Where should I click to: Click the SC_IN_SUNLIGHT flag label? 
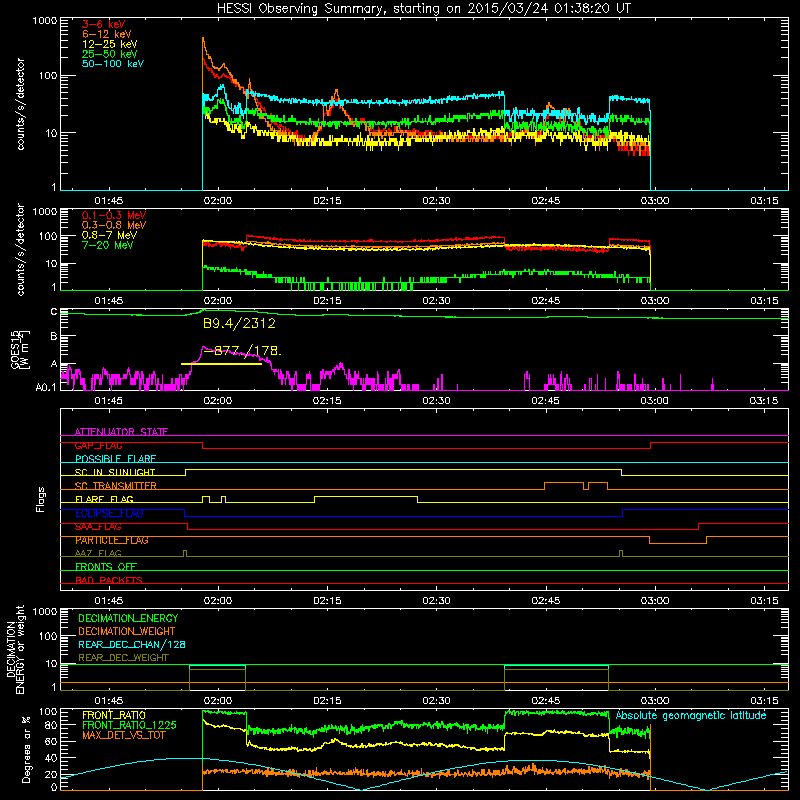click(x=115, y=472)
